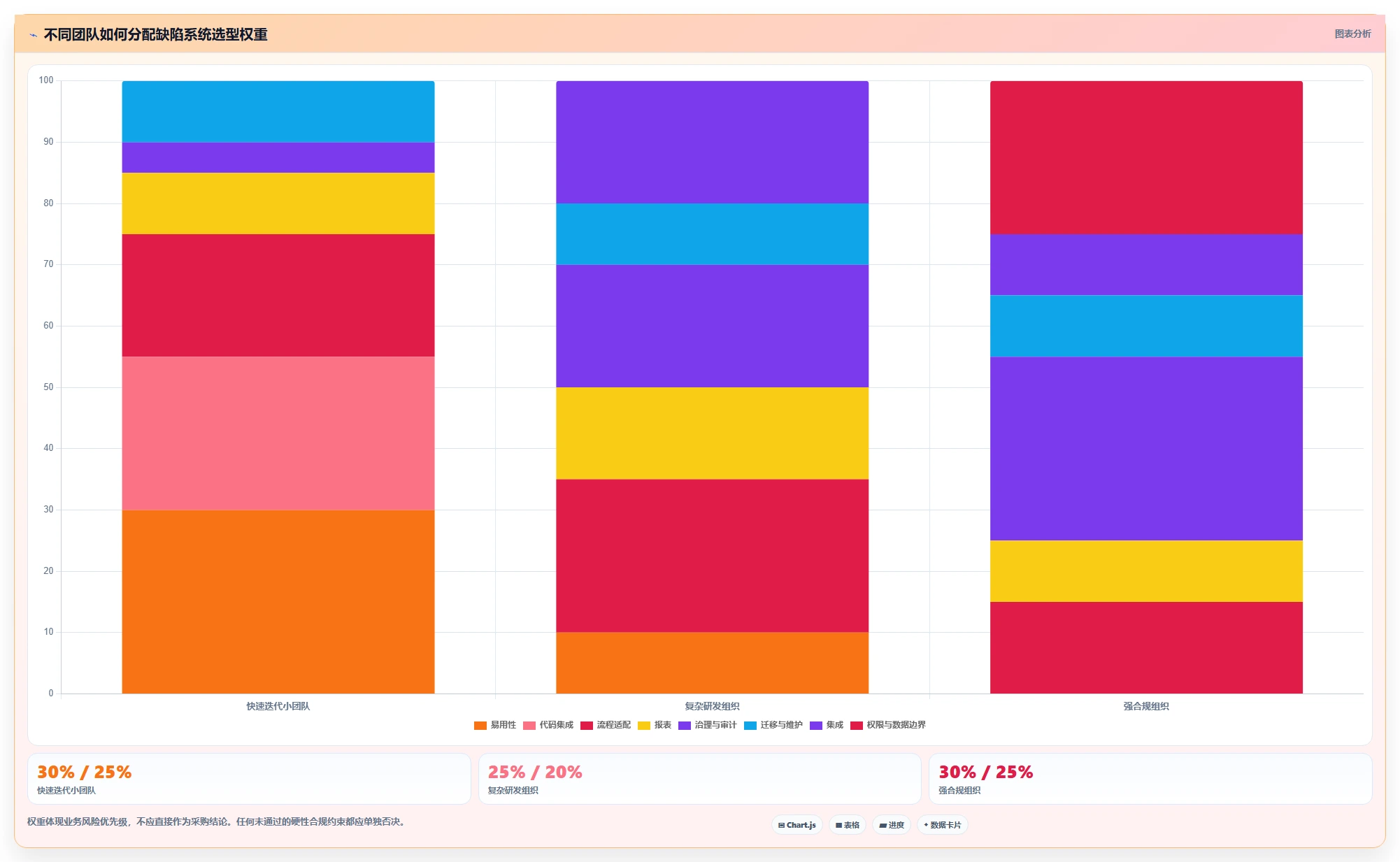This screenshot has height=862, width=1400.
Task: Click blue segment in 强合规组织 bar
Action: point(1147,326)
